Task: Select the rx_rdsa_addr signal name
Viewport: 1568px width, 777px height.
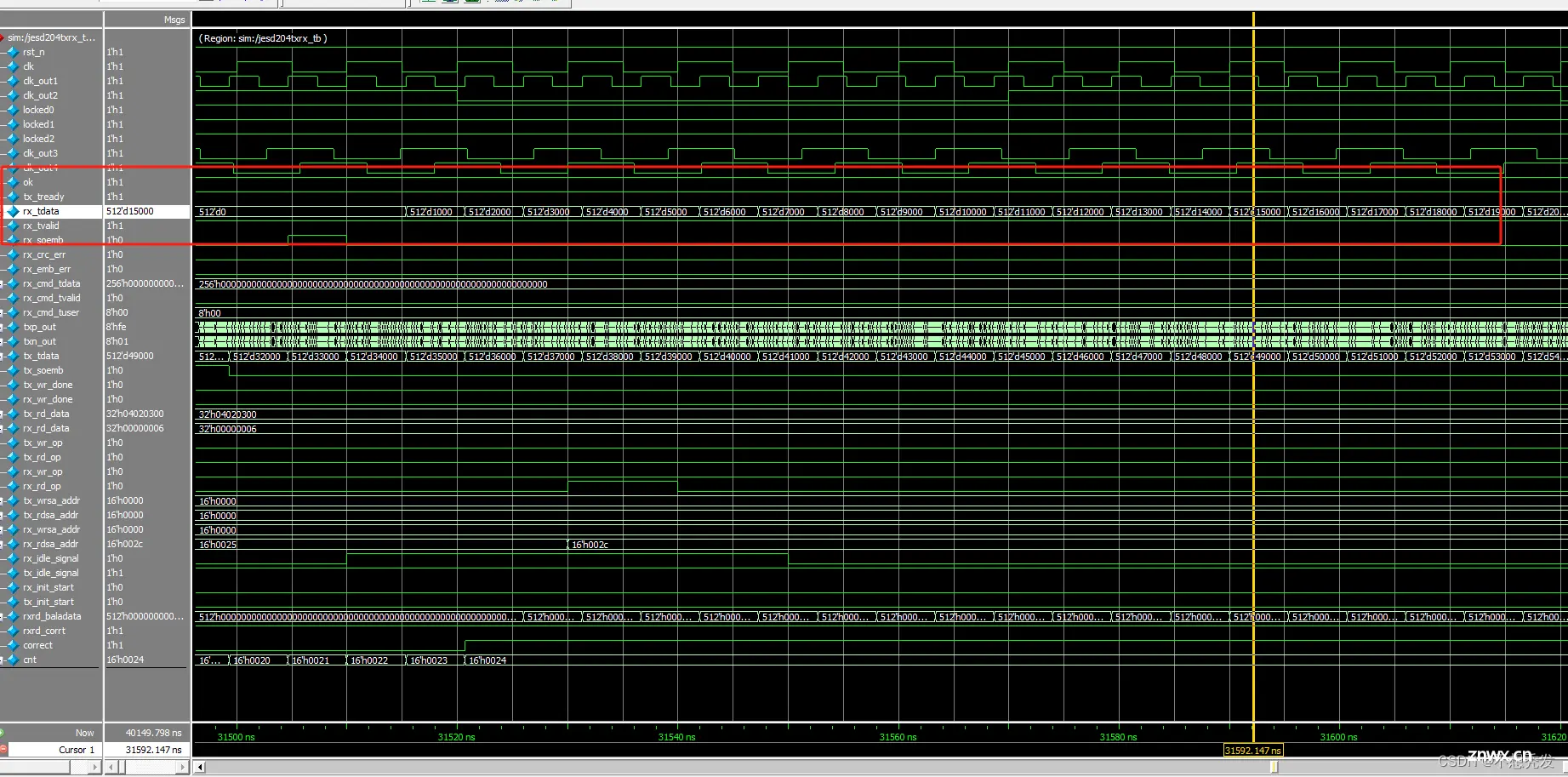Action: tap(50, 544)
